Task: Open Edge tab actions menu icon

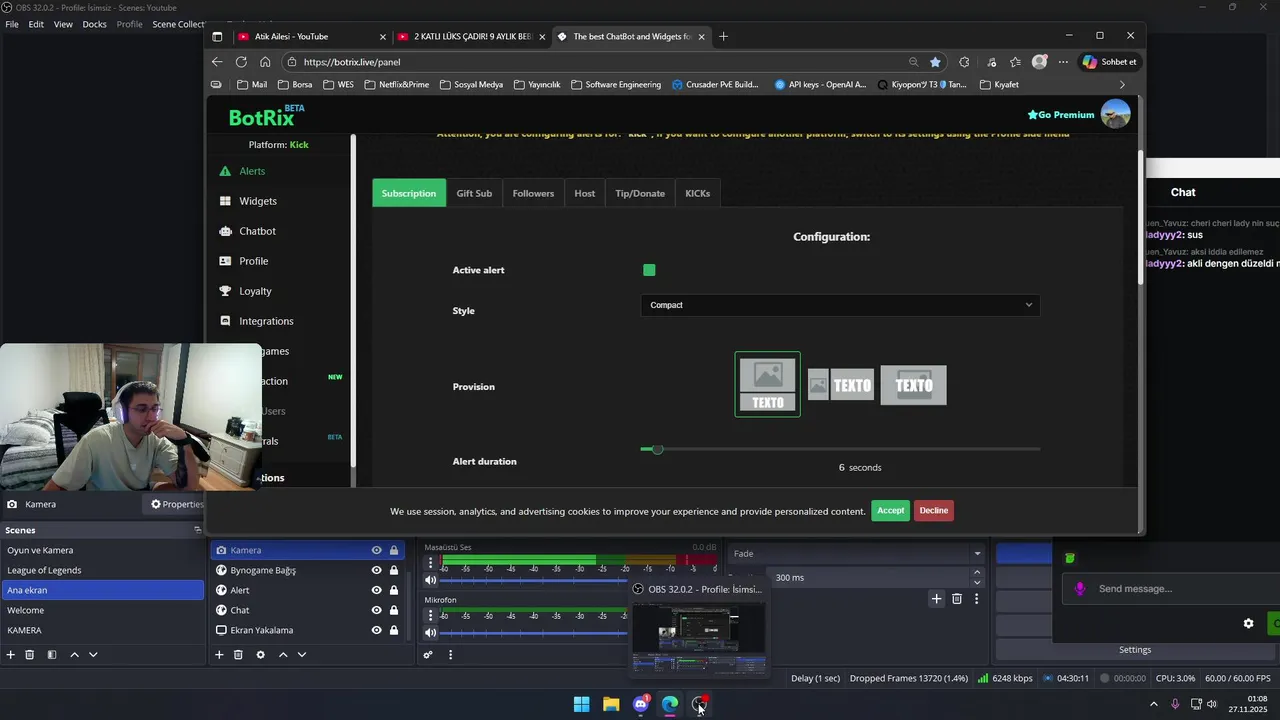Action: tap(217, 37)
